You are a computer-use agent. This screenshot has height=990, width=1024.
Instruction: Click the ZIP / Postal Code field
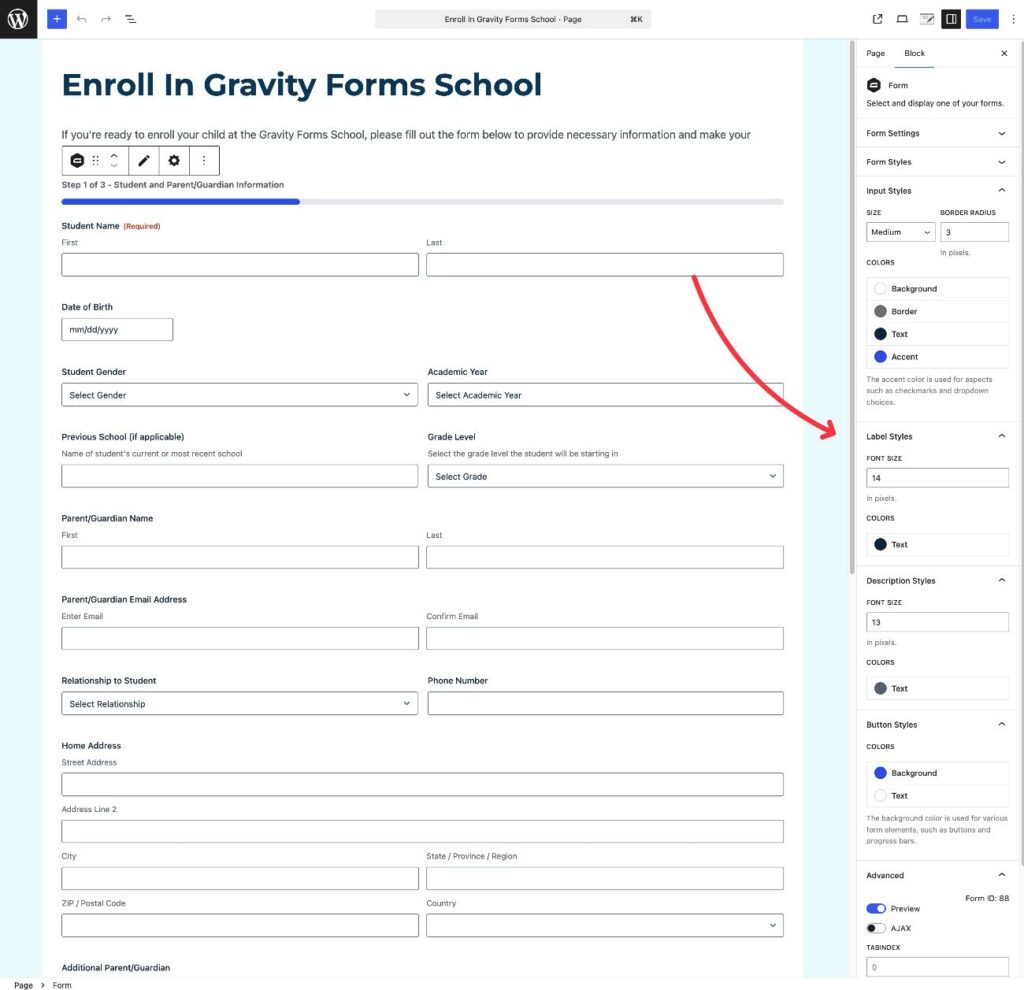tap(240, 925)
